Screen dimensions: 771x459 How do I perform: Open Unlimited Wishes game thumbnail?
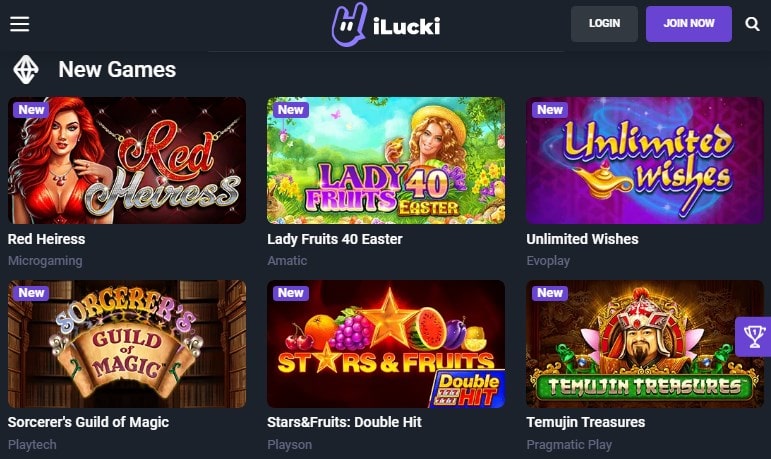(x=645, y=160)
